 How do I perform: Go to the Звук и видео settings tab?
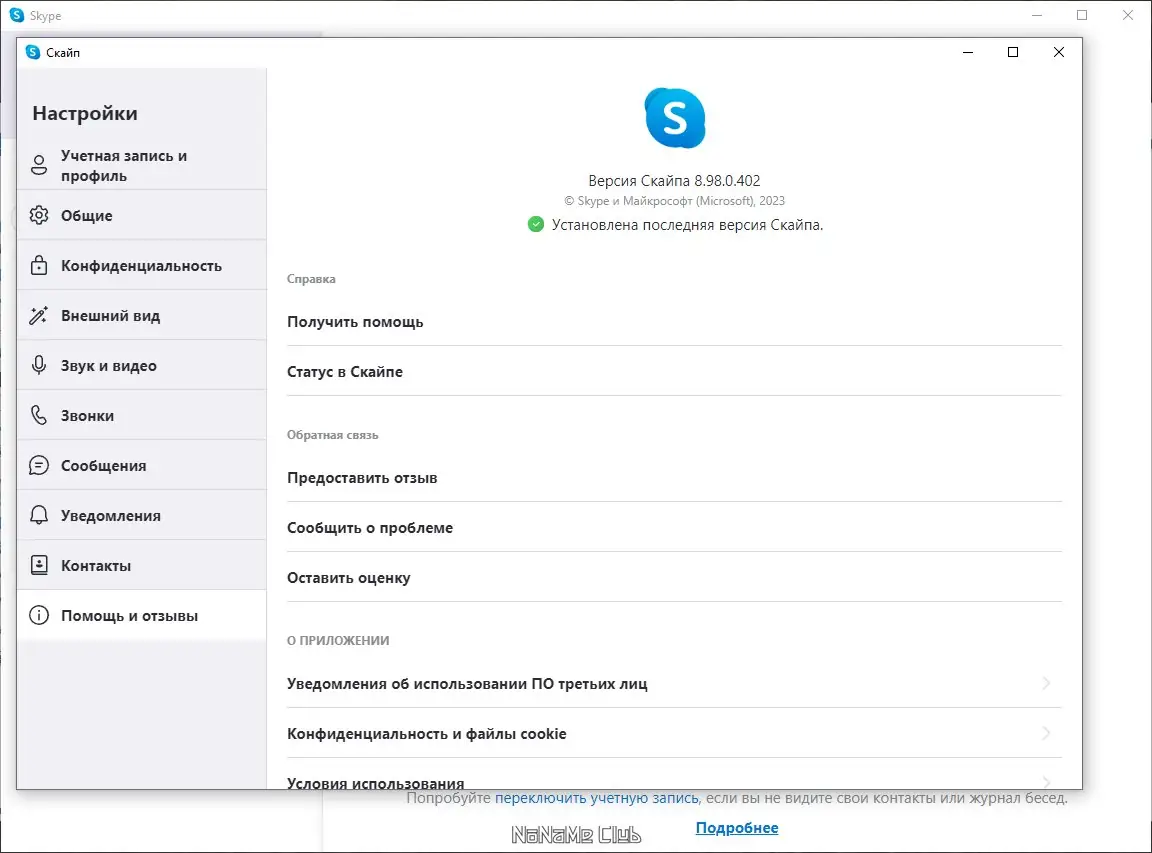coord(142,365)
